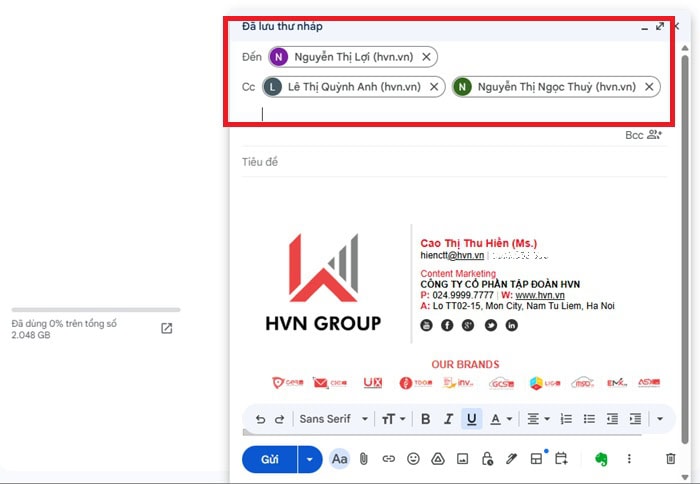Decrease the indent level

pos(612,419)
